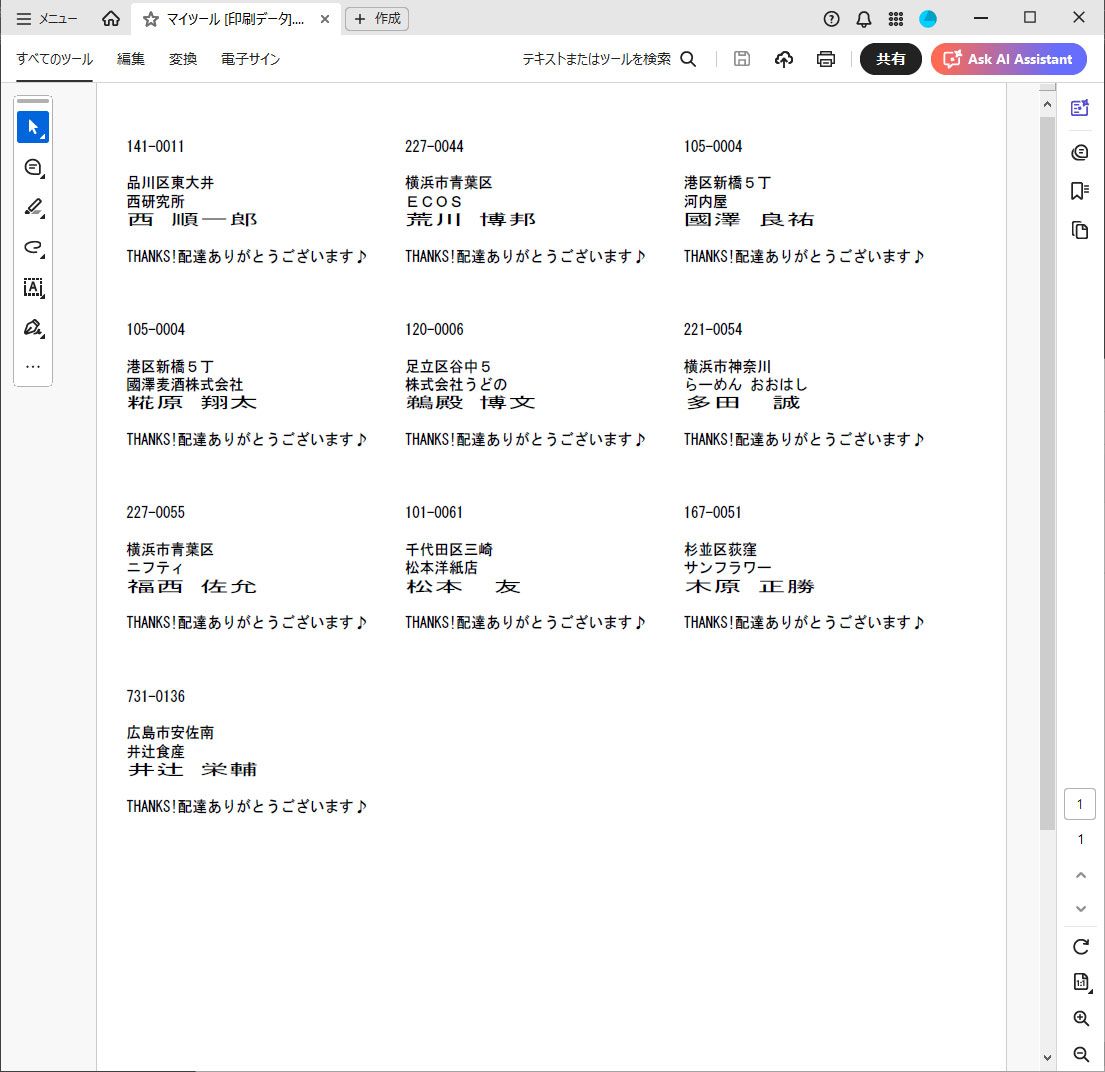Click the name 井辻 栄輔

point(192,769)
